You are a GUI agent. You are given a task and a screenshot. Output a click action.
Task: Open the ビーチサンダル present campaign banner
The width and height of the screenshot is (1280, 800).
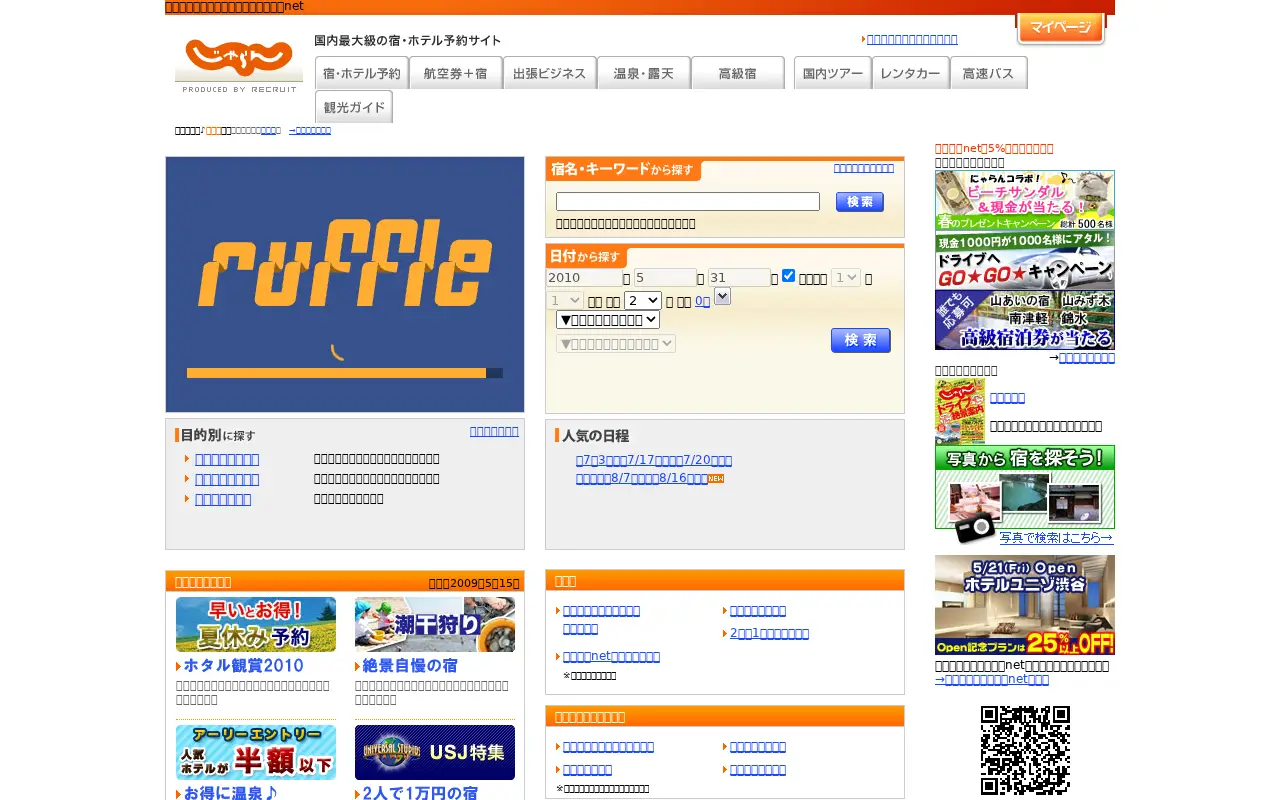tap(1025, 201)
